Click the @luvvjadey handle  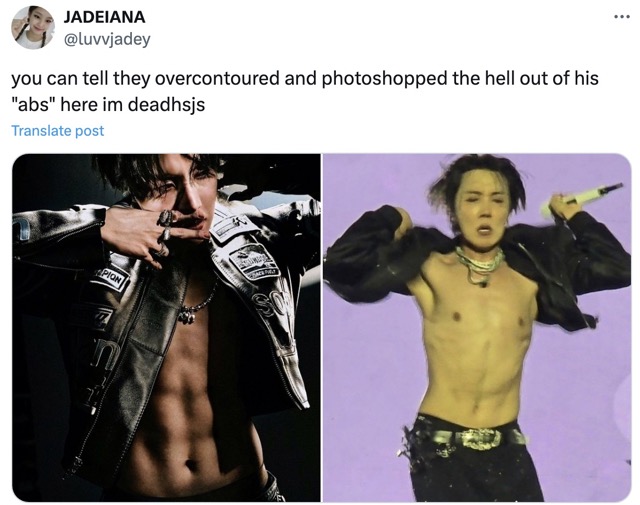pos(107,40)
